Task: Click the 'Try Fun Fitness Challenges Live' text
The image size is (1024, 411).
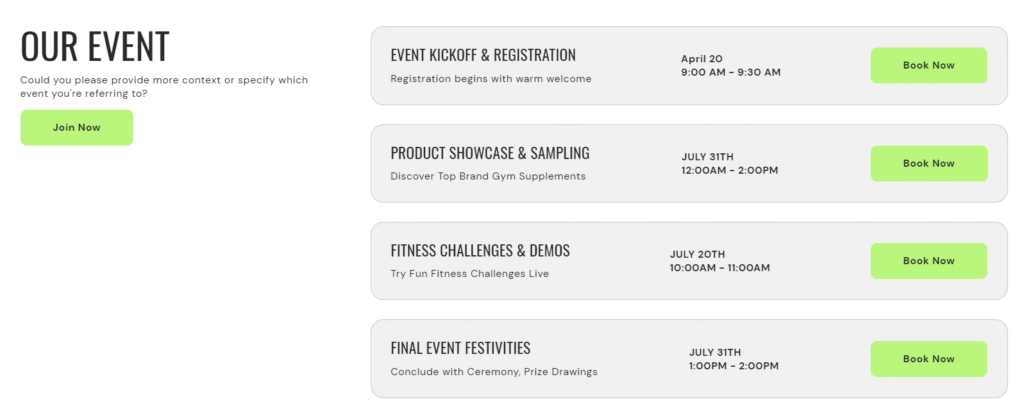Action: point(470,274)
